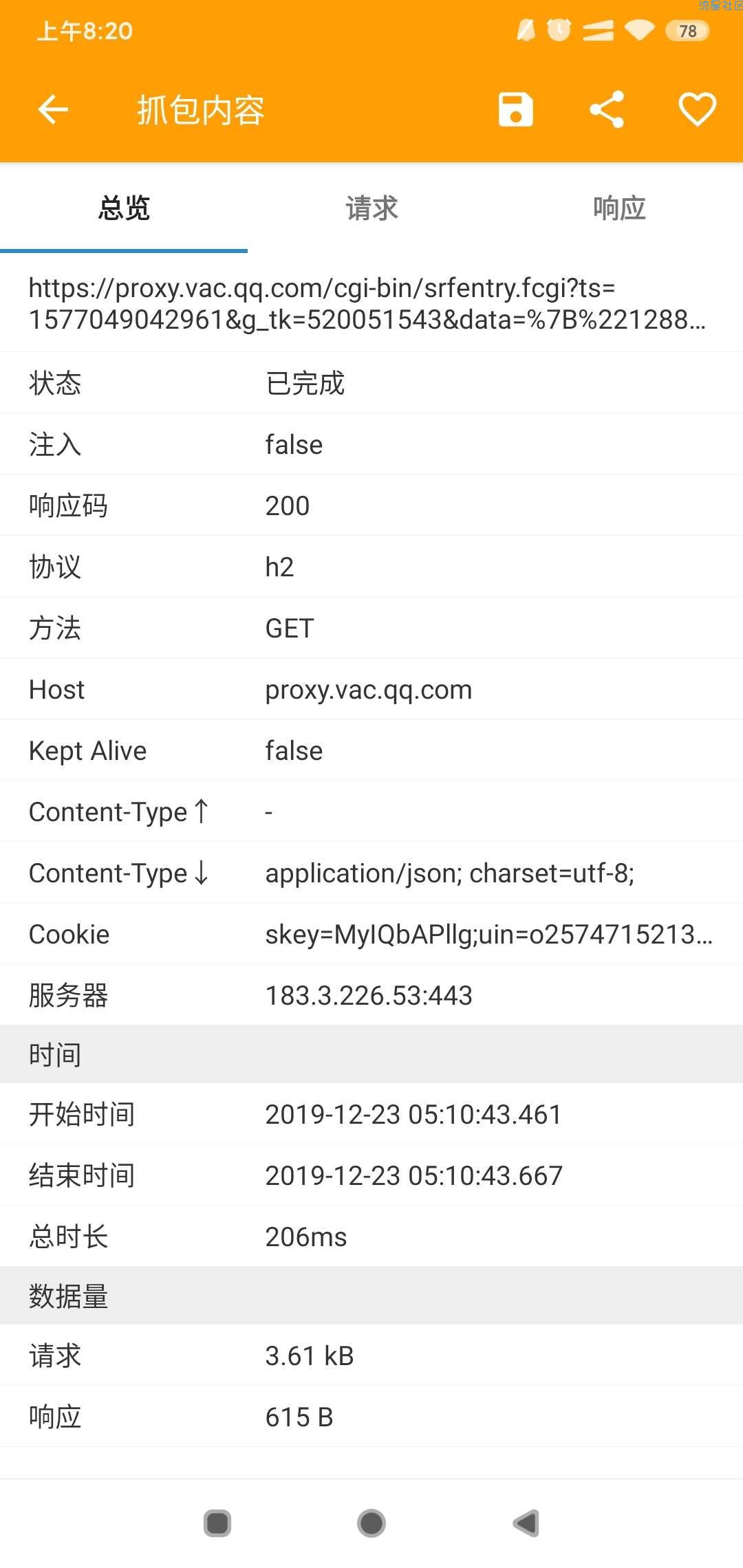Tap the server address 183.3.226.53:443

pos(369,995)
